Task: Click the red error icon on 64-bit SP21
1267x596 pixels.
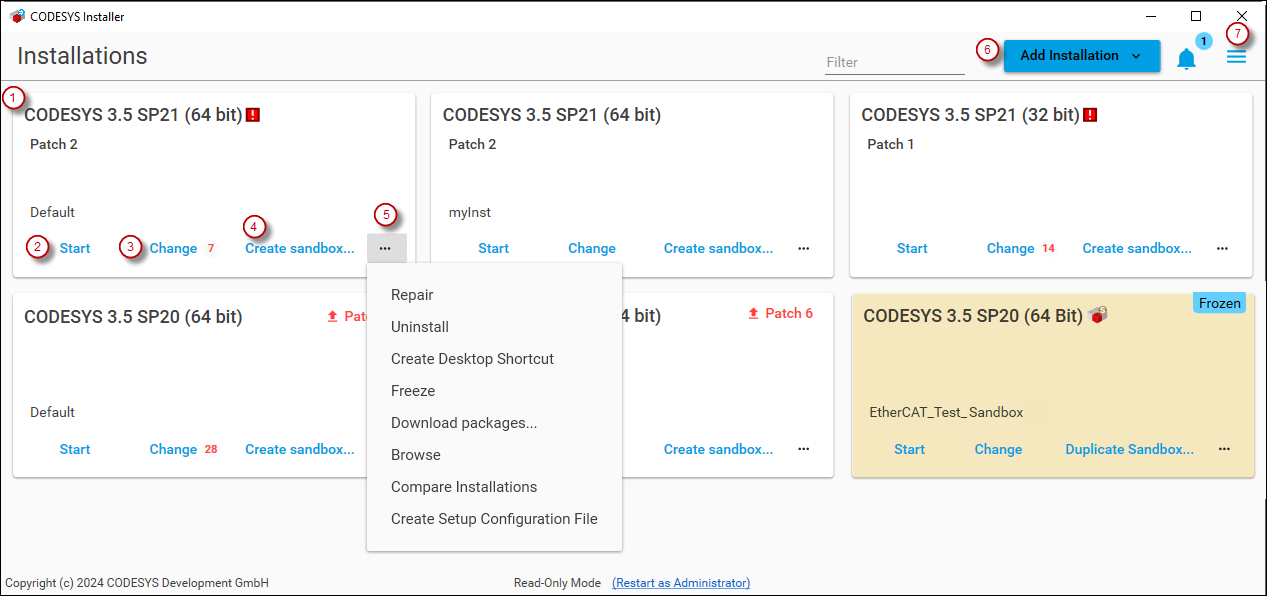Action: click(252, 114)
